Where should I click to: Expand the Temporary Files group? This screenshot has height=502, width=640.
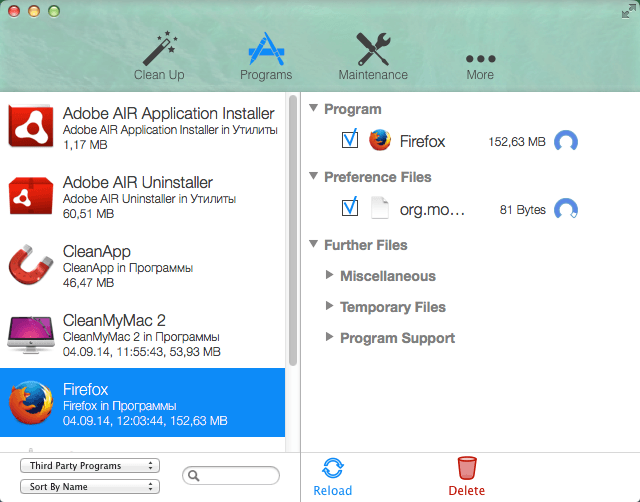tap(329, 306)
